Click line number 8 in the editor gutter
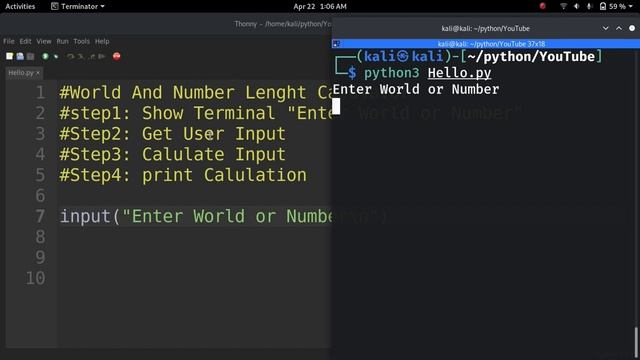640x360 pixels. coord(40,237)
